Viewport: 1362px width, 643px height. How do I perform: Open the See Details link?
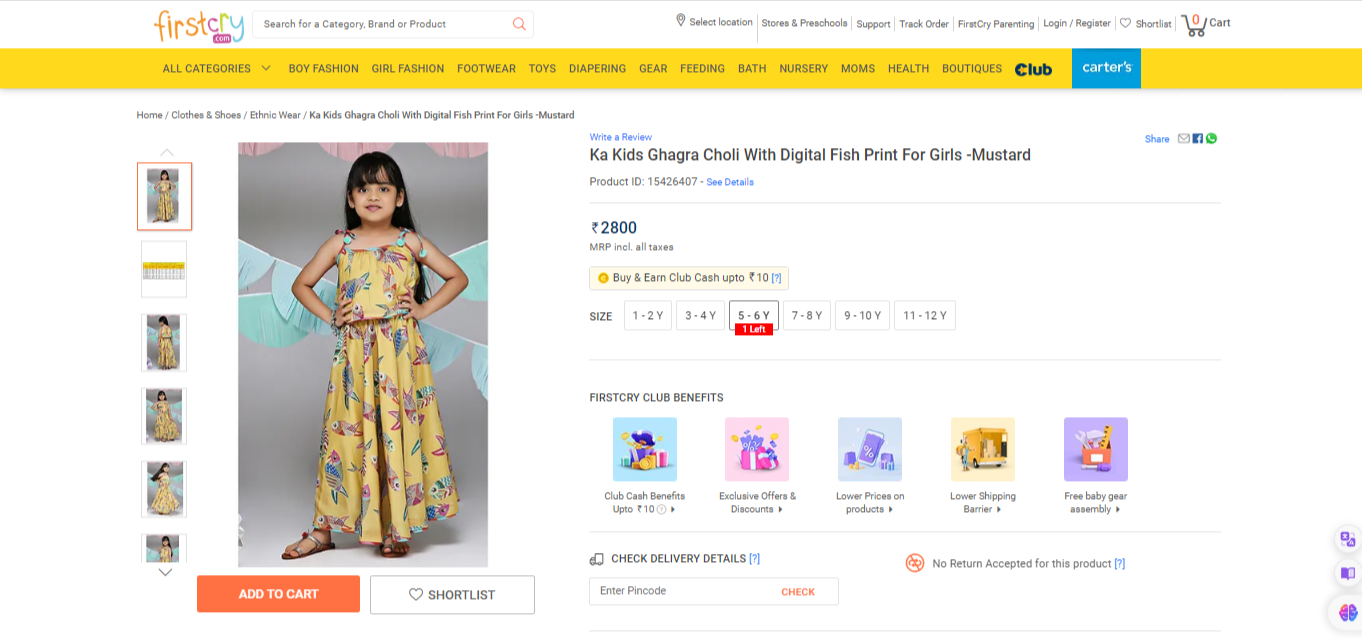(730, 182)
